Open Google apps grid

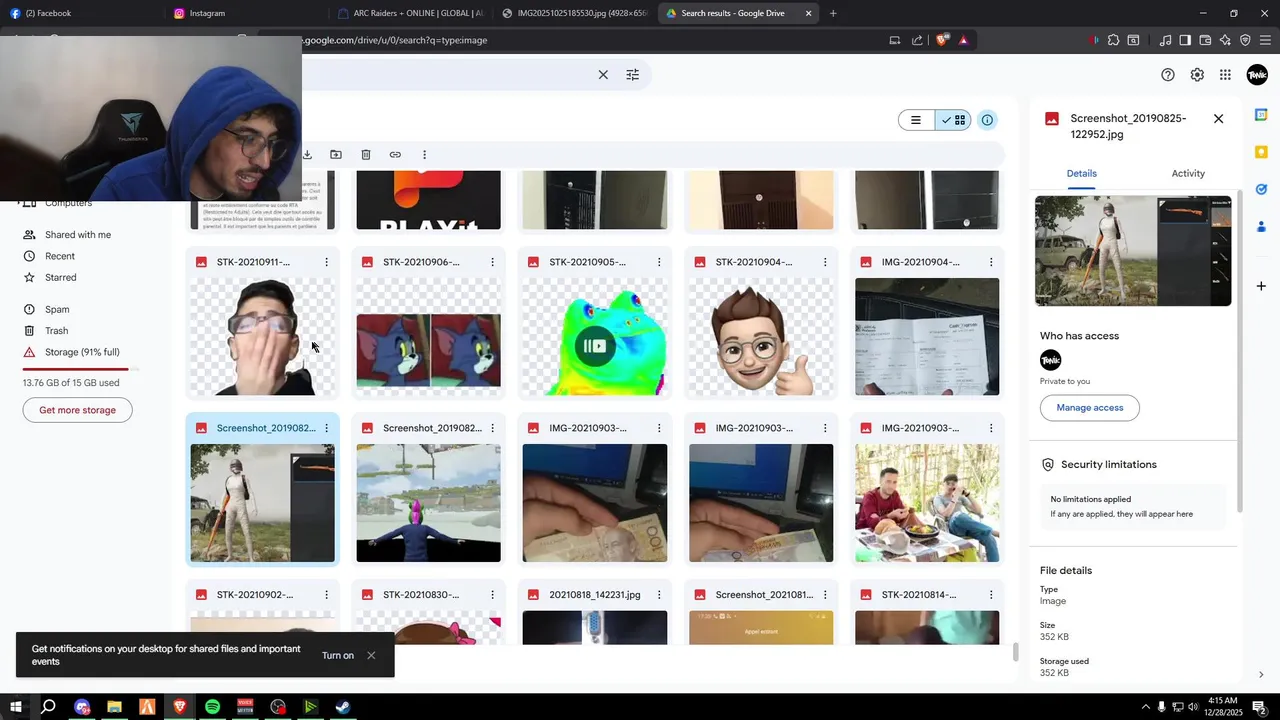click(x=1225, y=75)
